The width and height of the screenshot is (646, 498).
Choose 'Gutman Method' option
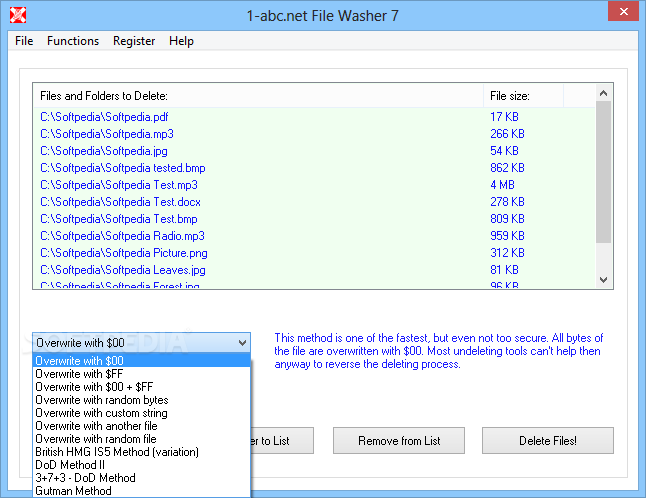[x=141, y=491]
